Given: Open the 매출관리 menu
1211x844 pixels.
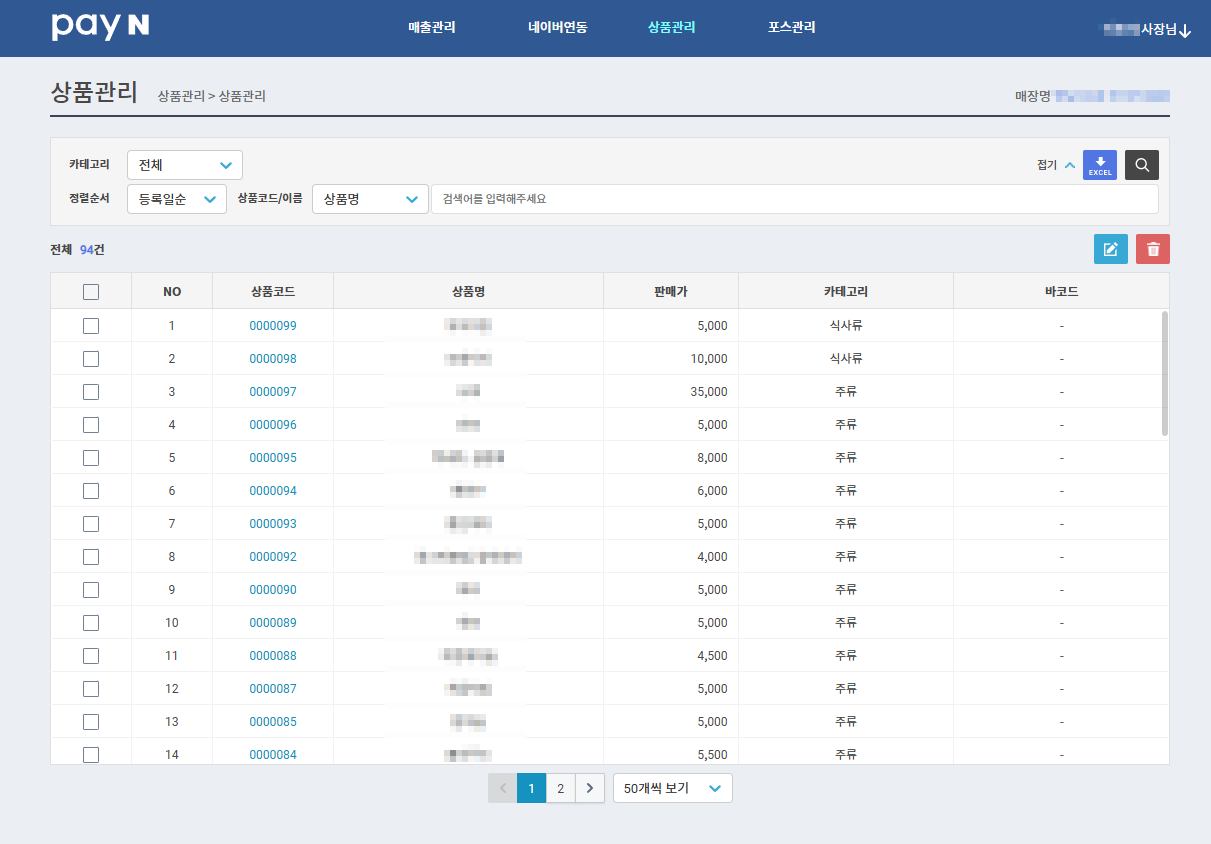Looking at the screenshot, I should pos(432,28).
